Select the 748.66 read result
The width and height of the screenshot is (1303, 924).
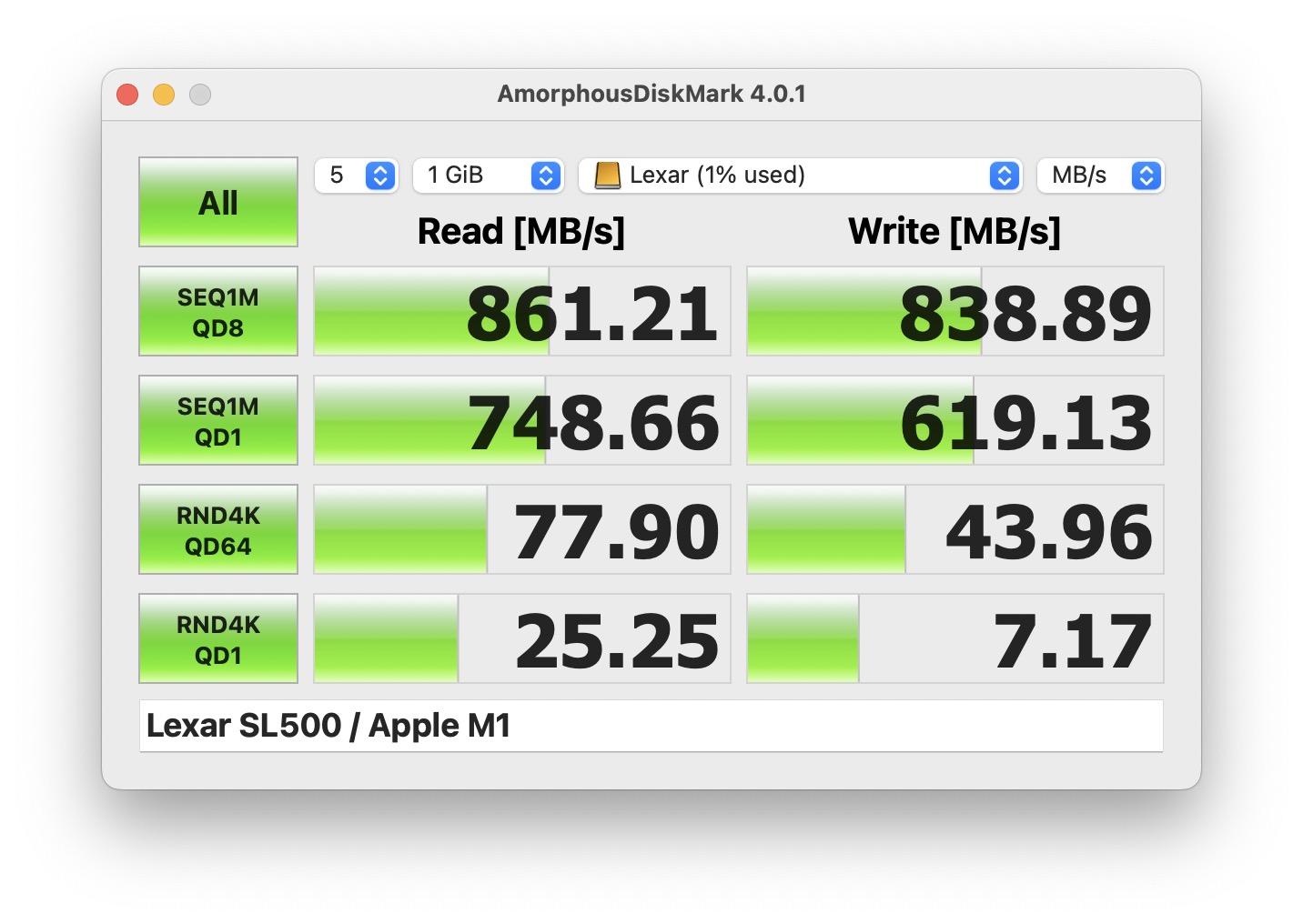point(522,420)
